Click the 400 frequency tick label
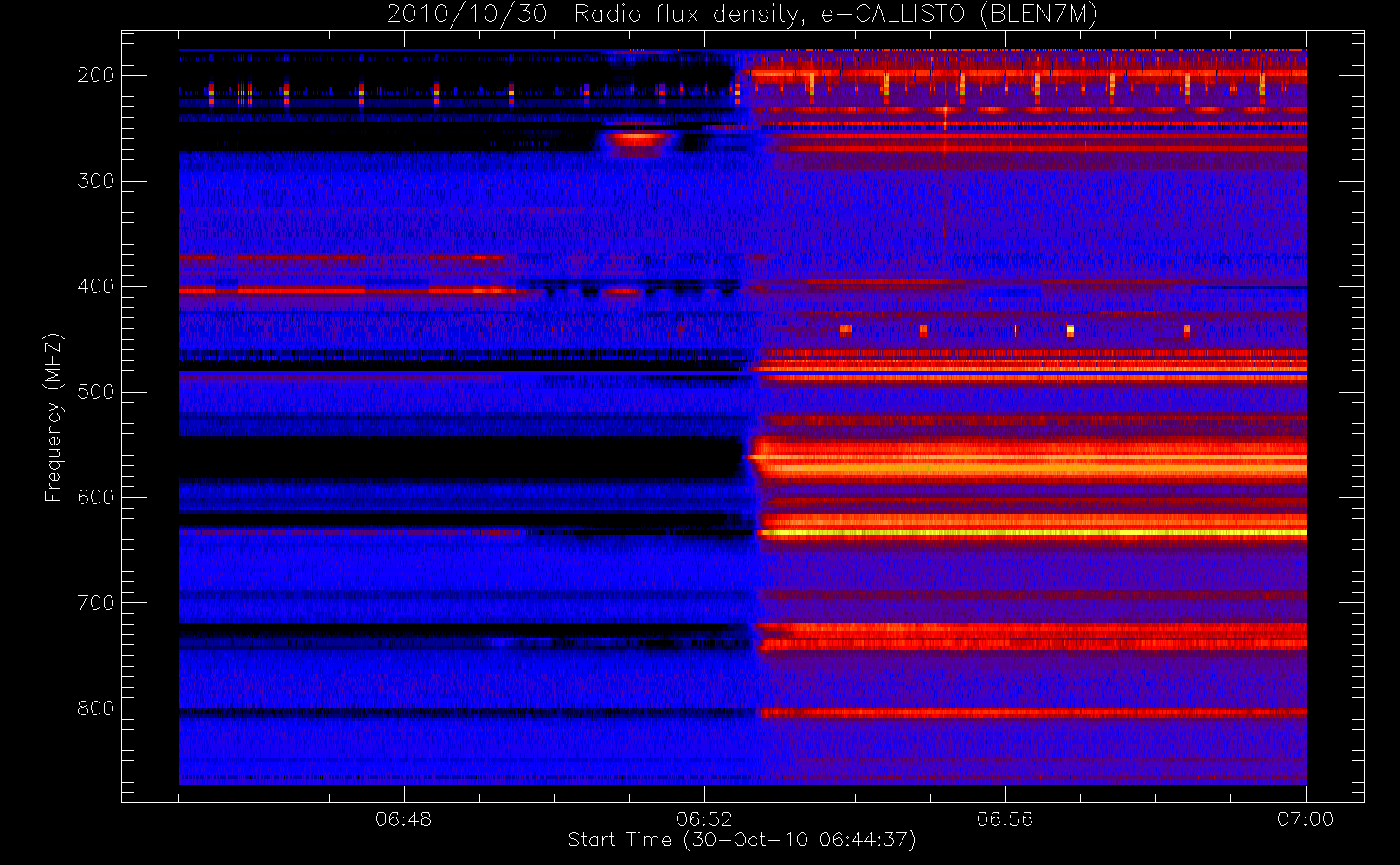This screenshot has height=865, width=1400. coord(95,286)
